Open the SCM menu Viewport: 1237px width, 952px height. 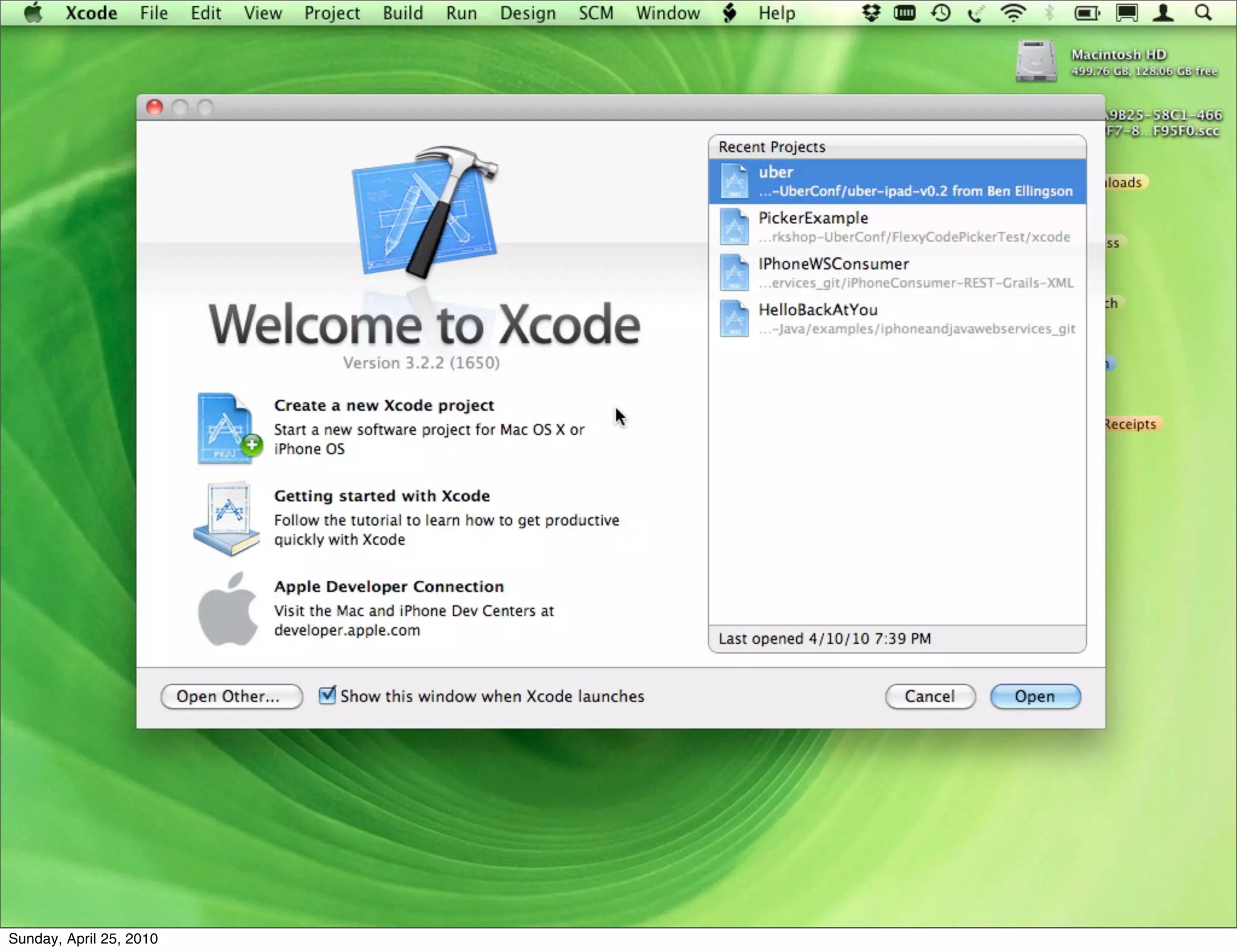(x=596, y=13)
